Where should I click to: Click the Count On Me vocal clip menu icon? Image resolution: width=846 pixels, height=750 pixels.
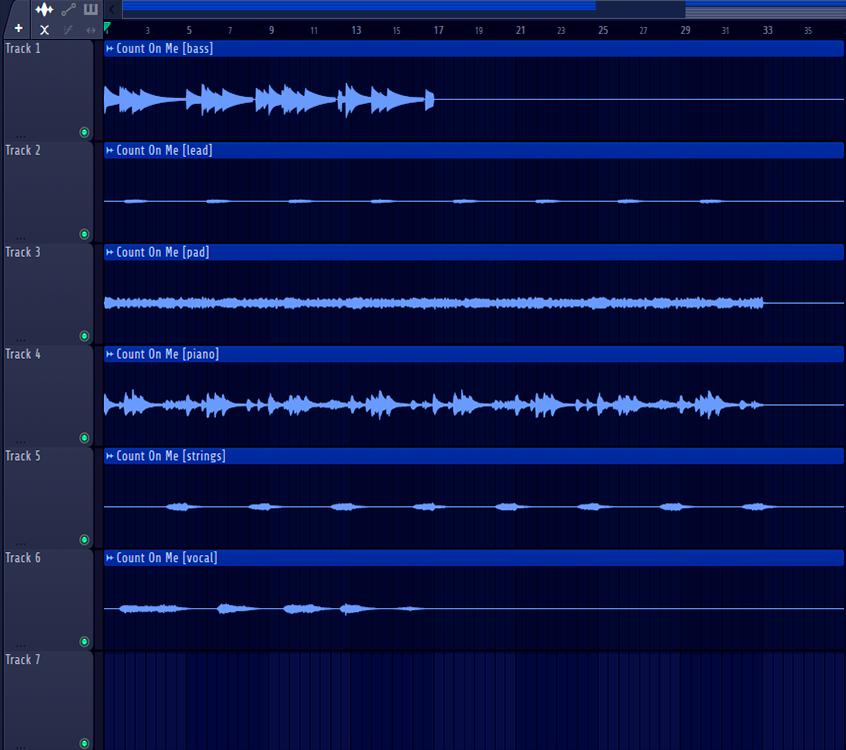[x=110, y=558]
